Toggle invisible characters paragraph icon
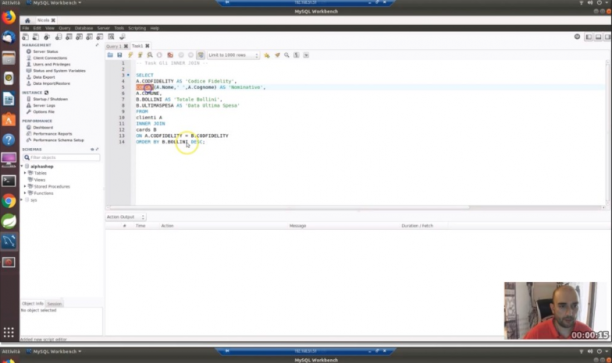 click(297, 55)
